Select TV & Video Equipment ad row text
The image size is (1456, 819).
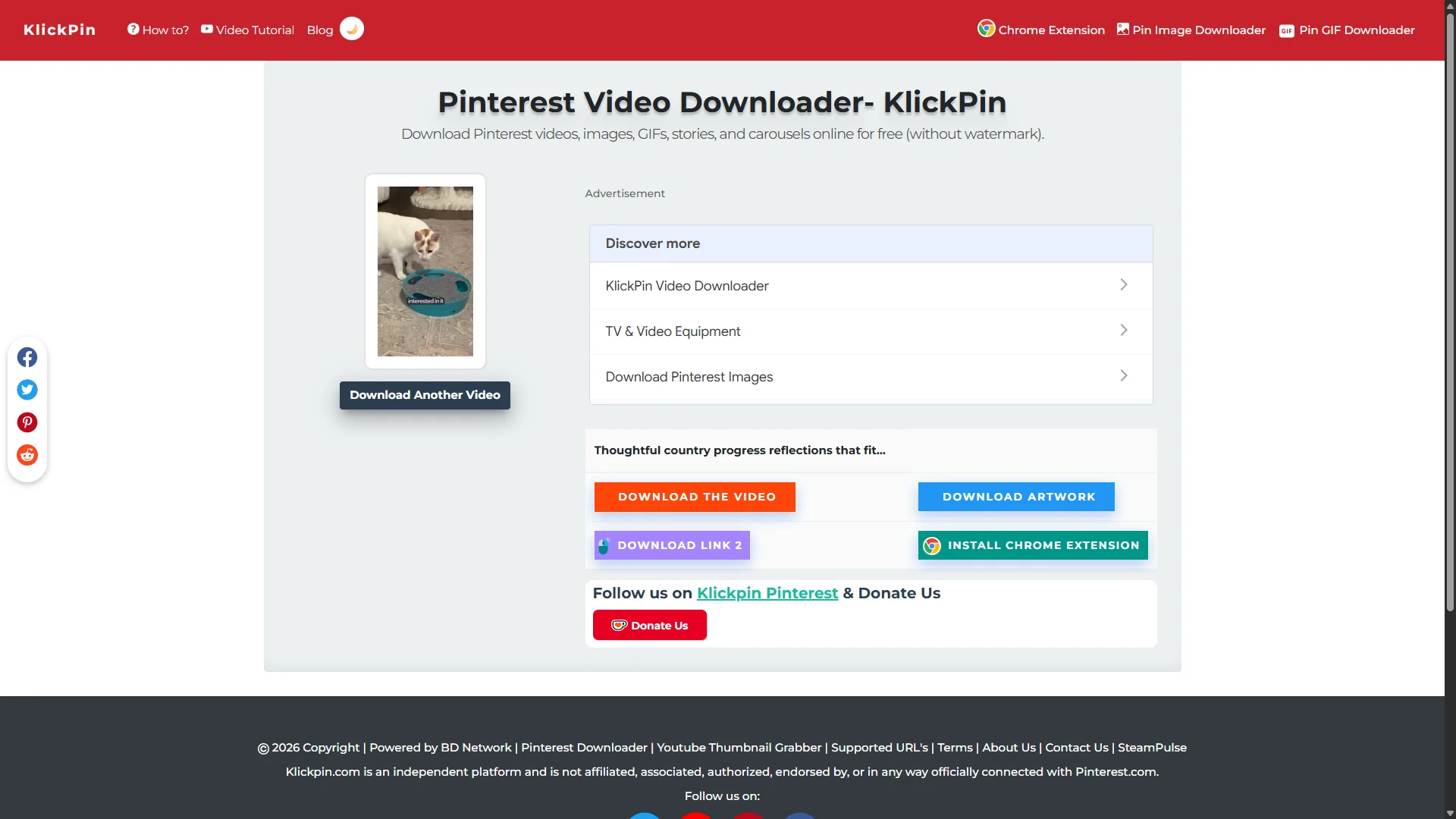point(673,331)
